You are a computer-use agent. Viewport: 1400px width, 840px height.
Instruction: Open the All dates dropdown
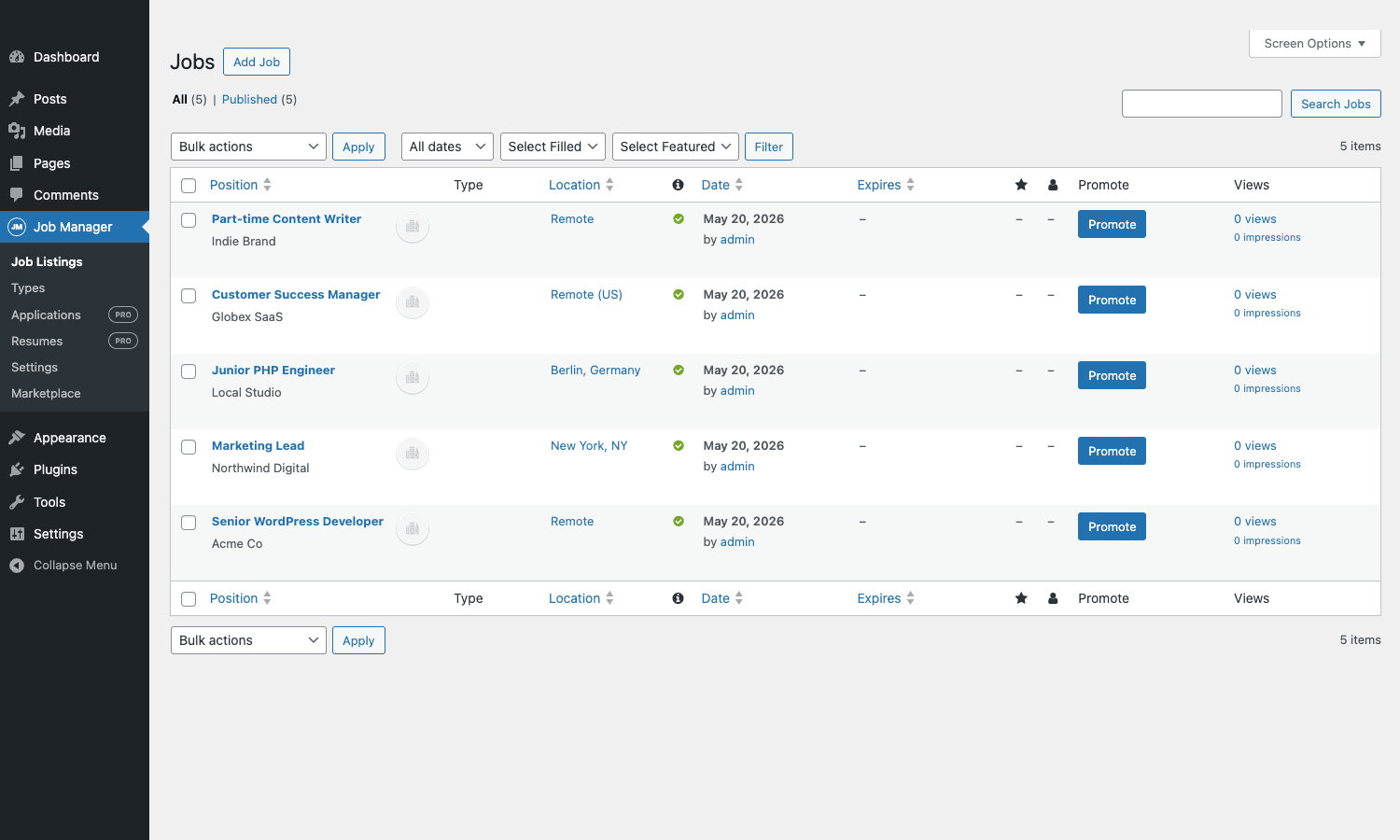[447, 147]
